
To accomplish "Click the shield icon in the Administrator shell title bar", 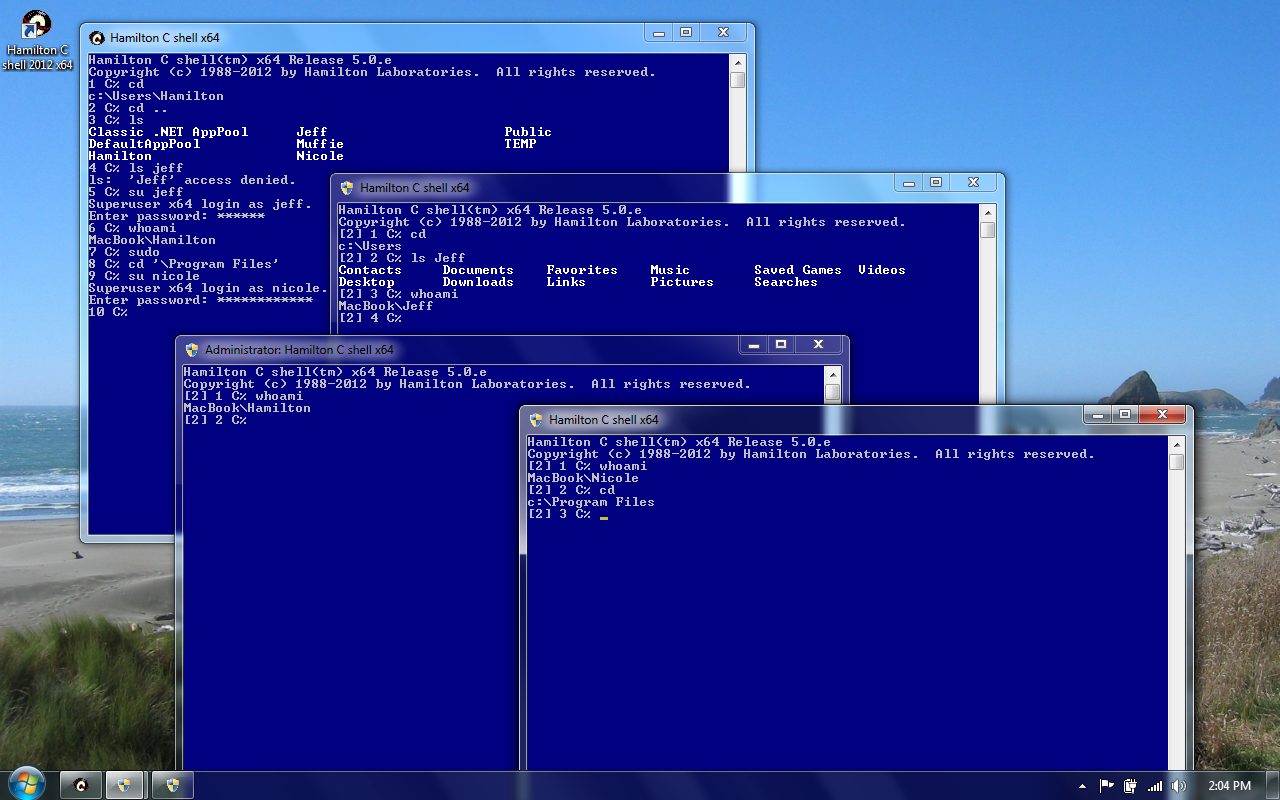I will coord(192,350).
